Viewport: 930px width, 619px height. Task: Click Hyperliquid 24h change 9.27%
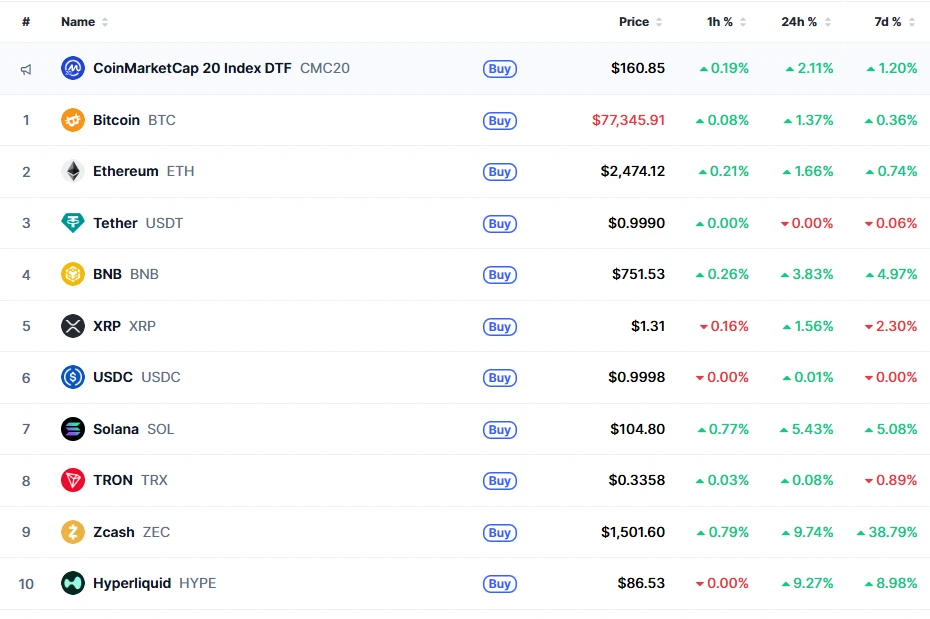(807, 583)
